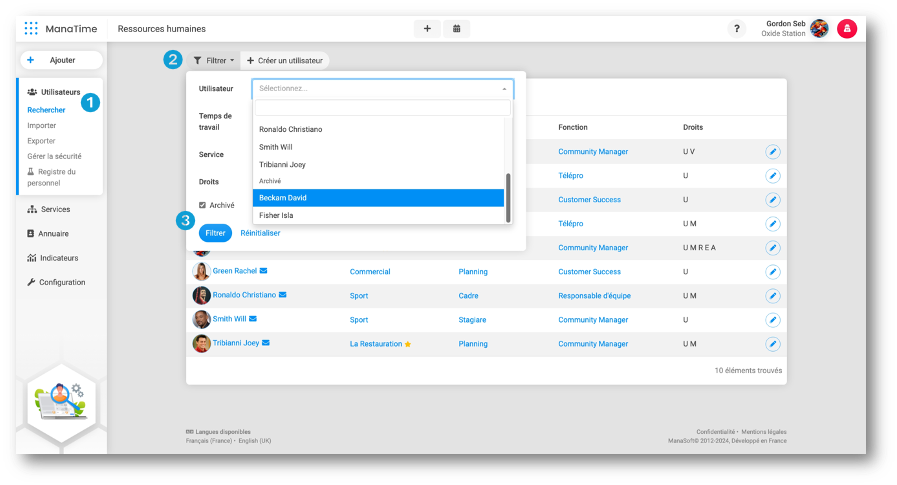Click the red notification bell icon
The image size is (897, 485).
pos(846,29)
